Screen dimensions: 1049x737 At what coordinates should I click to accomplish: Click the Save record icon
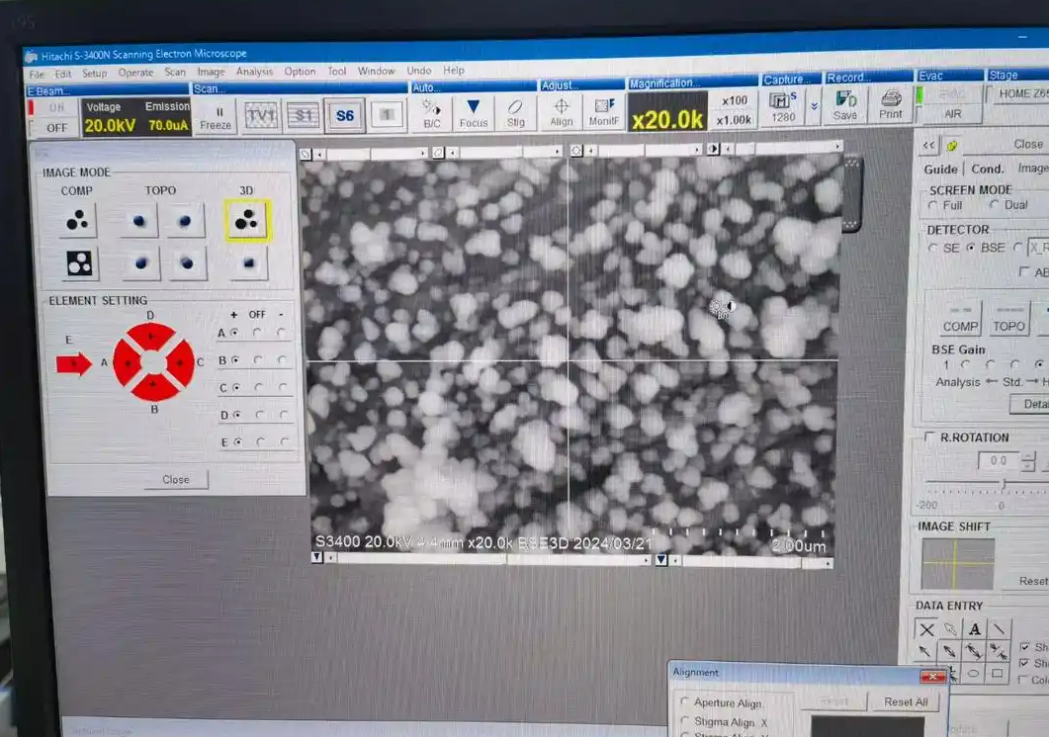[x=845, y=105]
